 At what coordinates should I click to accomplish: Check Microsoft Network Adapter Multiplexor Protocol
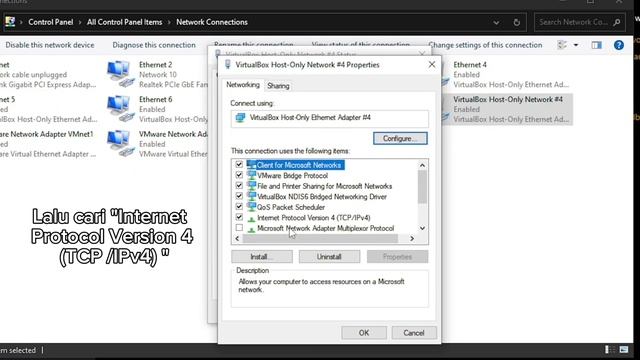point(239,228)
